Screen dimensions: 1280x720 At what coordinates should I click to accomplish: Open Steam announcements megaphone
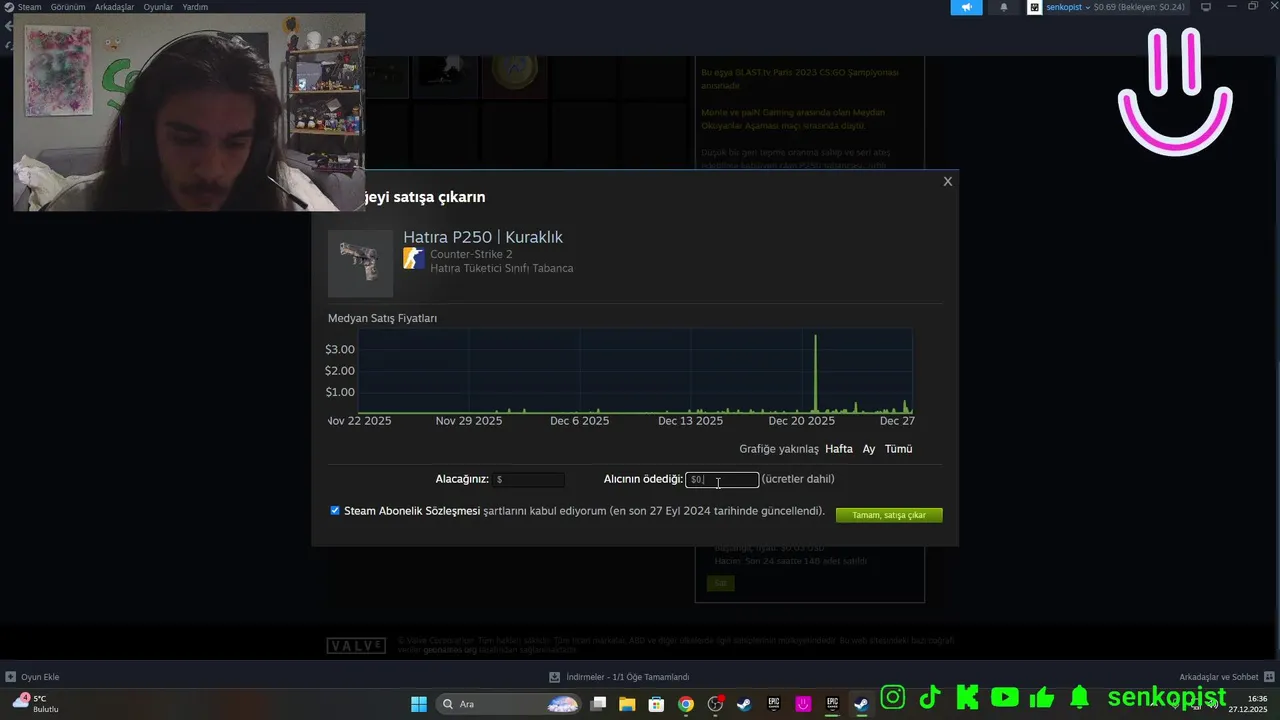click(x=966, y=7)
